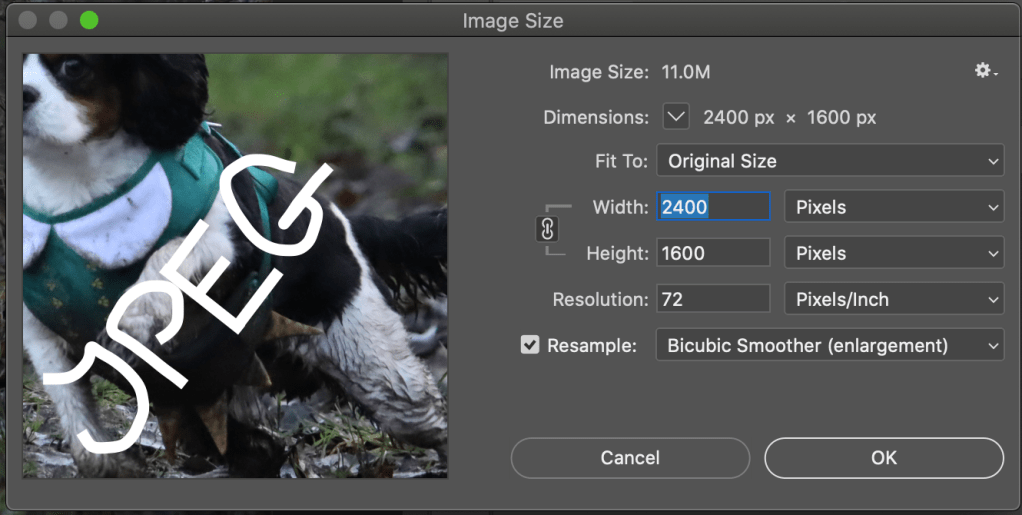Click the Height label scrubber
This screenshot has width=1022, height=515.
tap(617, 253)
